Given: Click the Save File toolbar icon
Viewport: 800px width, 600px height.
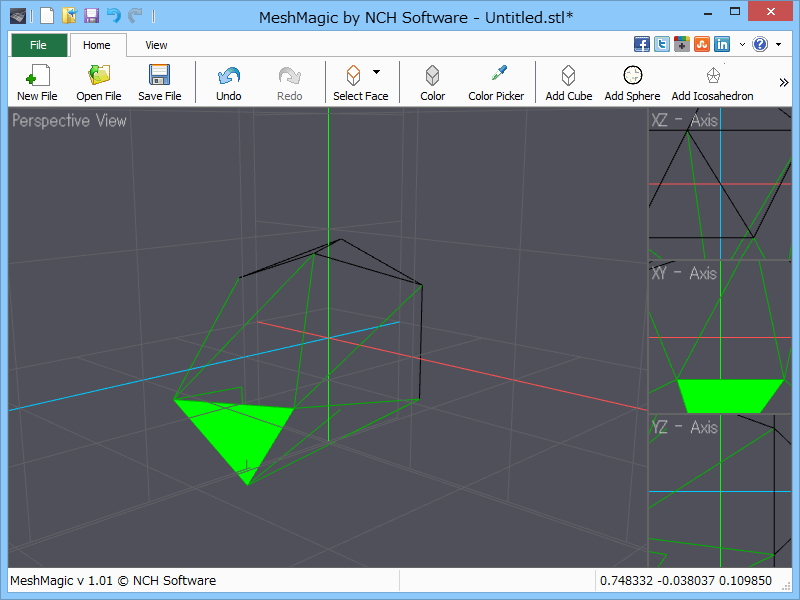Looking at the screenshot, I should pos(159,82).
